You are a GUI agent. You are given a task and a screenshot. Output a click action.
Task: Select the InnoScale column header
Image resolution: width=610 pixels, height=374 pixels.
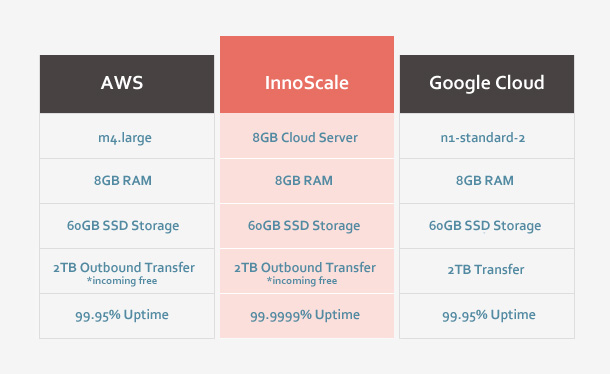[307, 74]
